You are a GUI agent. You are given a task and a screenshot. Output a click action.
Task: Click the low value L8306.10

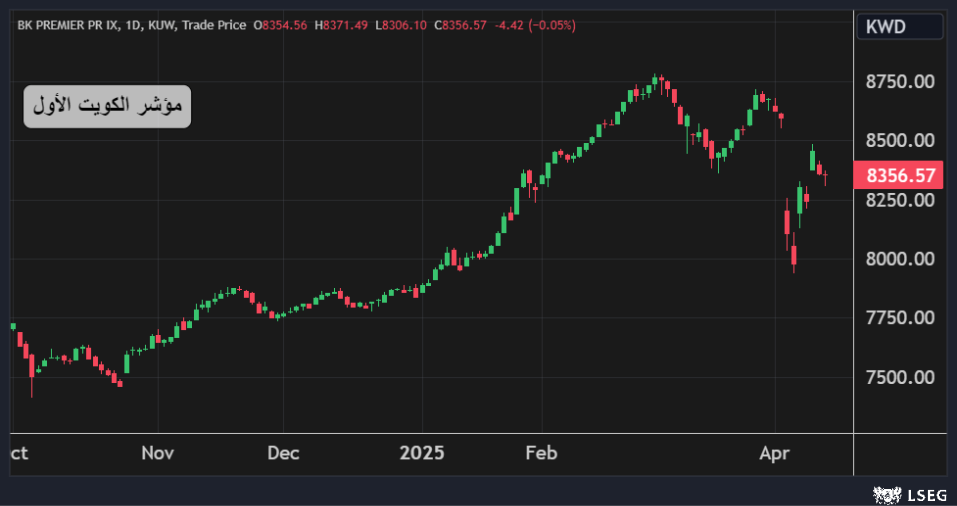click(x=400, y=26)
